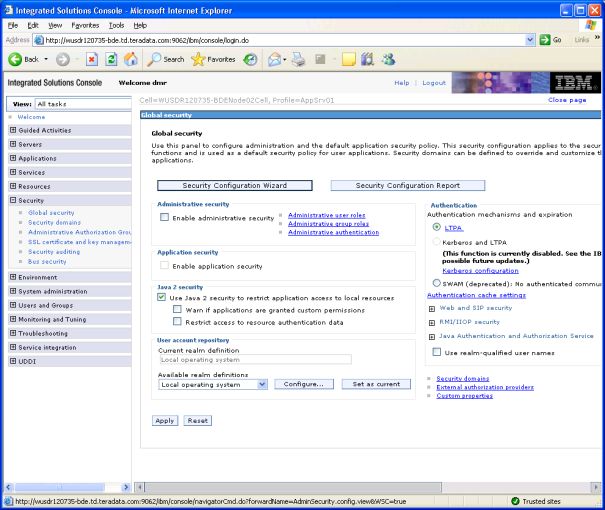Open Favorites star icon
Image resolution: width=605 pixels, height=510 pixels.
pyautogui.click(x=198, y=59)
